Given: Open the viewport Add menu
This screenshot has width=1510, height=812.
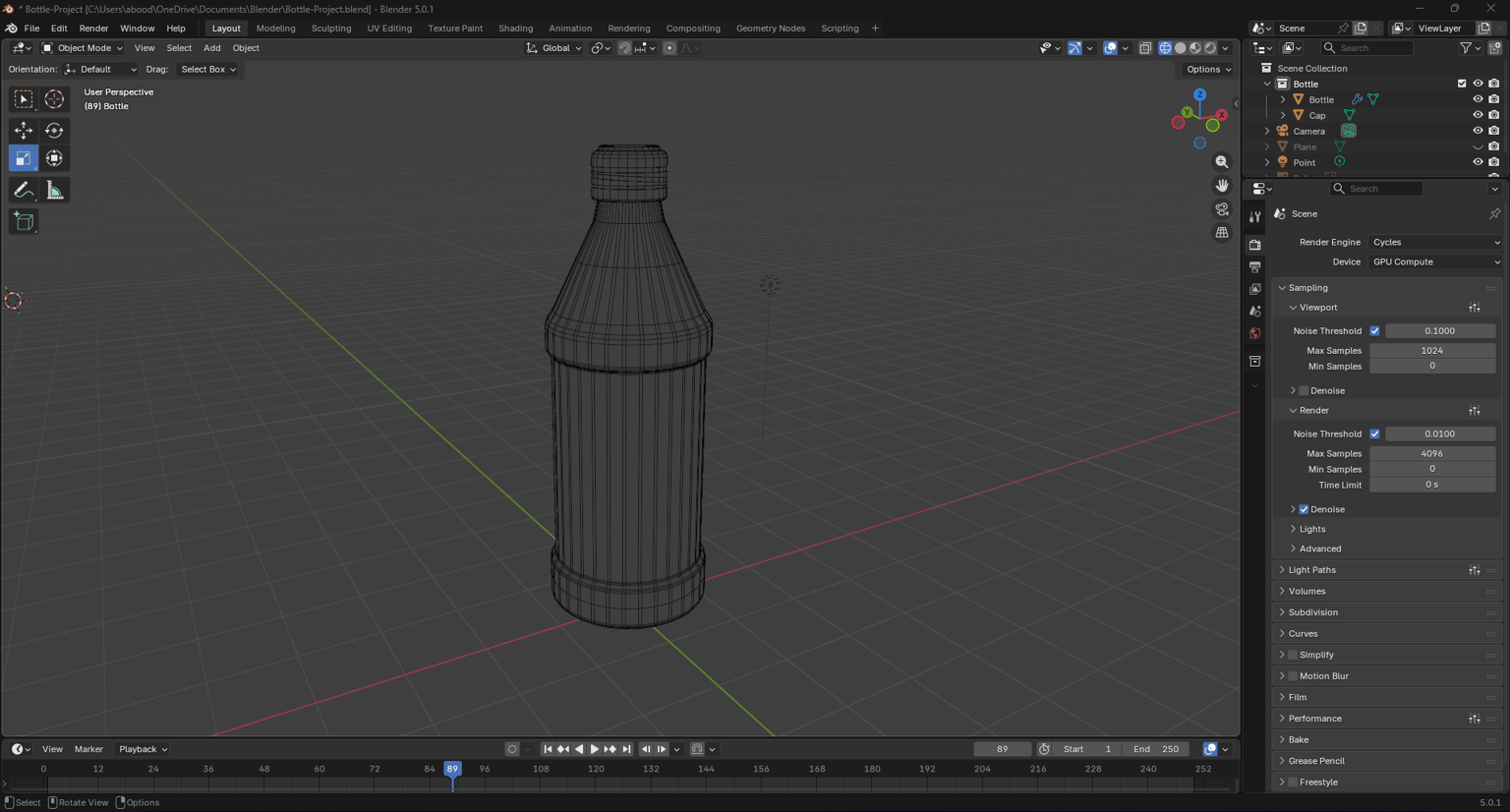Looking at the screenshot, I should (x=212, y=48).
